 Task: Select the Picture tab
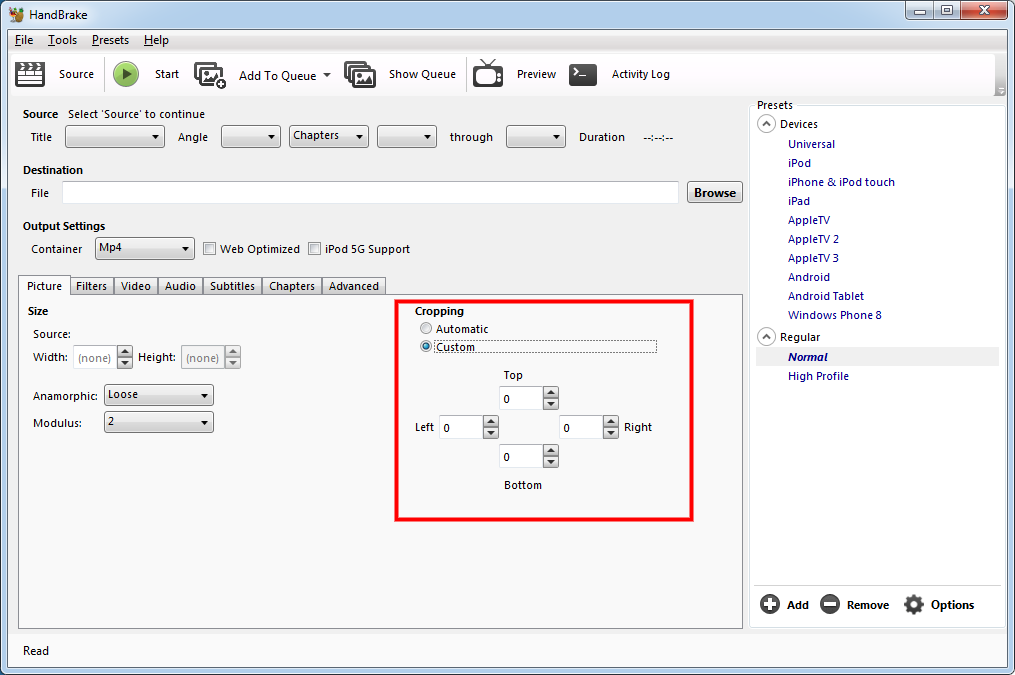pos(45,285)
